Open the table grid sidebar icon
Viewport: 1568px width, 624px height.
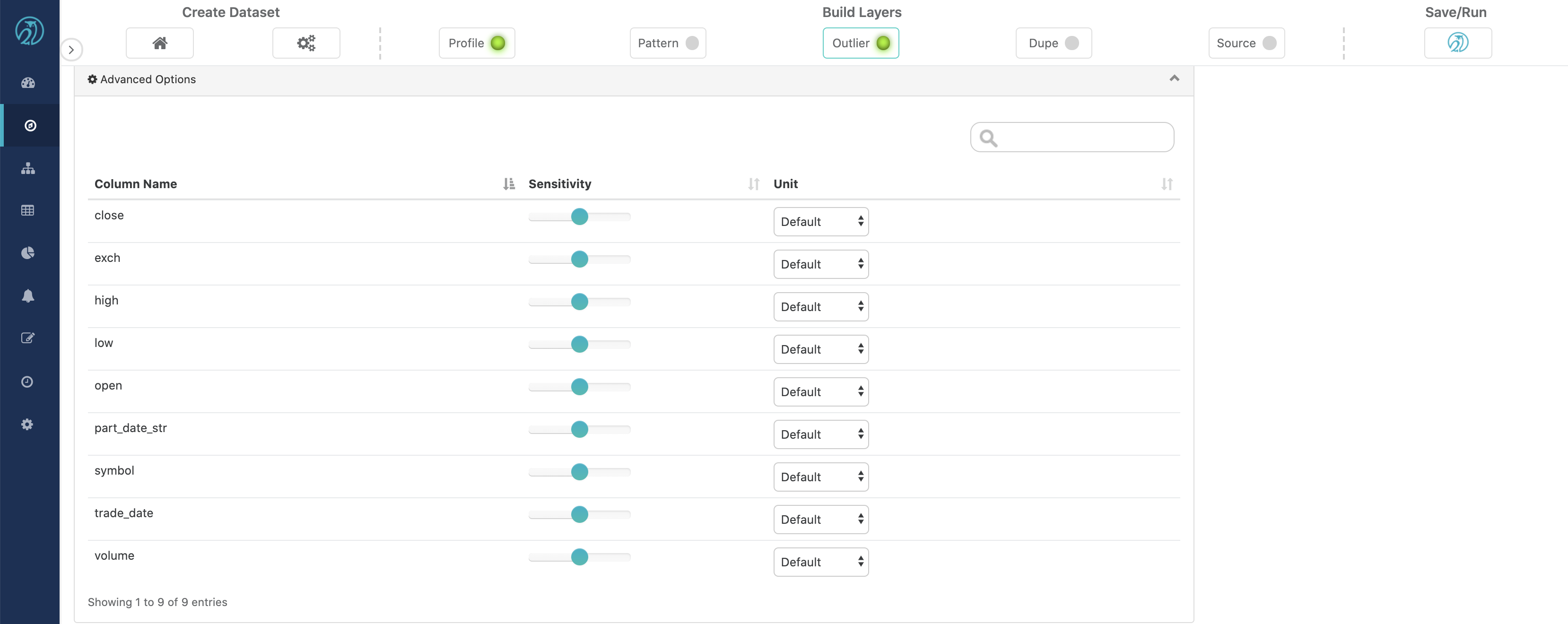[x=28, y=211]
